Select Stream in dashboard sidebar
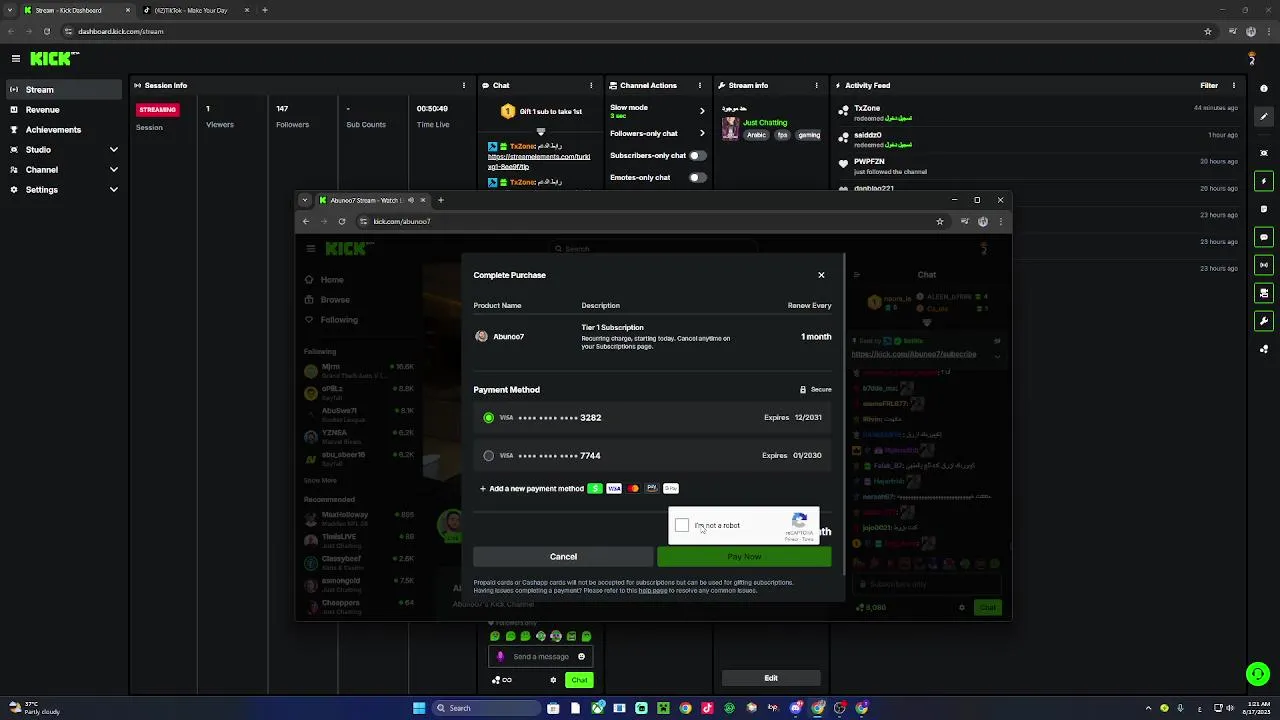This screenshot has width=1280, height=720. pyautogui.click(x=63, y=90)
